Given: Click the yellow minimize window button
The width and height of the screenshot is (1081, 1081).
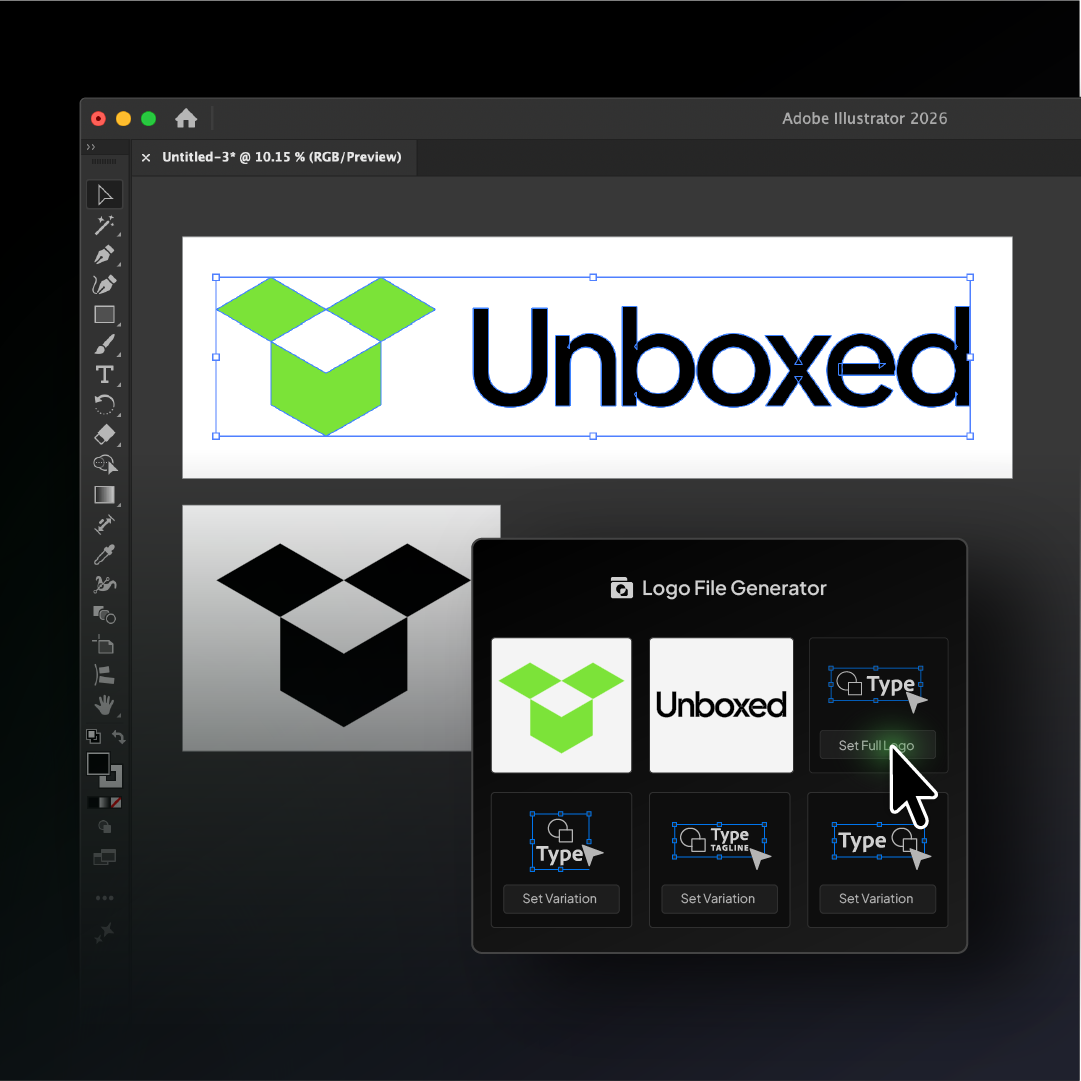Looking at the screenshot, I should (x=123, y=119).
